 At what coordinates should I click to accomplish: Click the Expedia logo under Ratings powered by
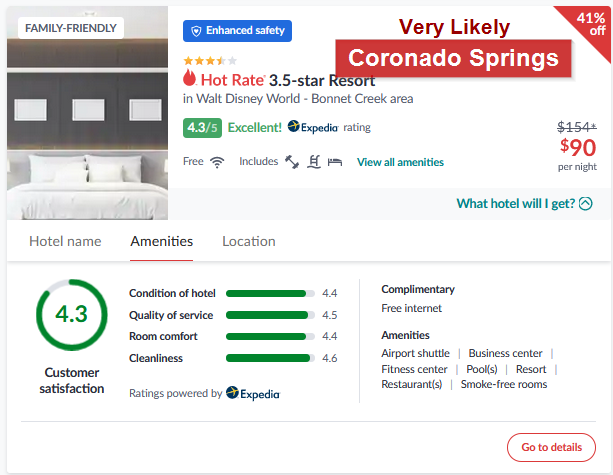(253, 393)
